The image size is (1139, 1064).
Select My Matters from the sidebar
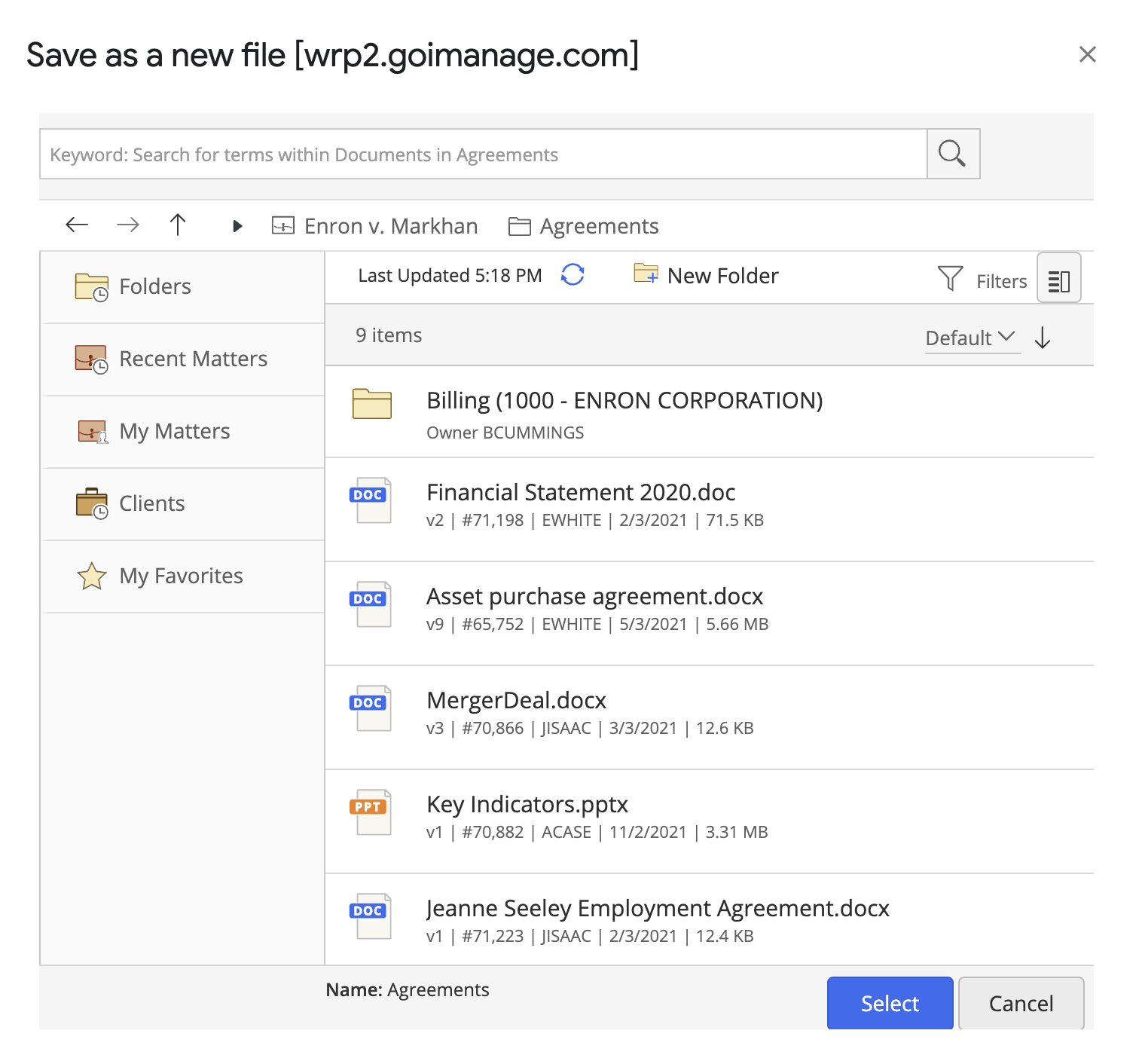pyautogui.click(x=174, y=431)
